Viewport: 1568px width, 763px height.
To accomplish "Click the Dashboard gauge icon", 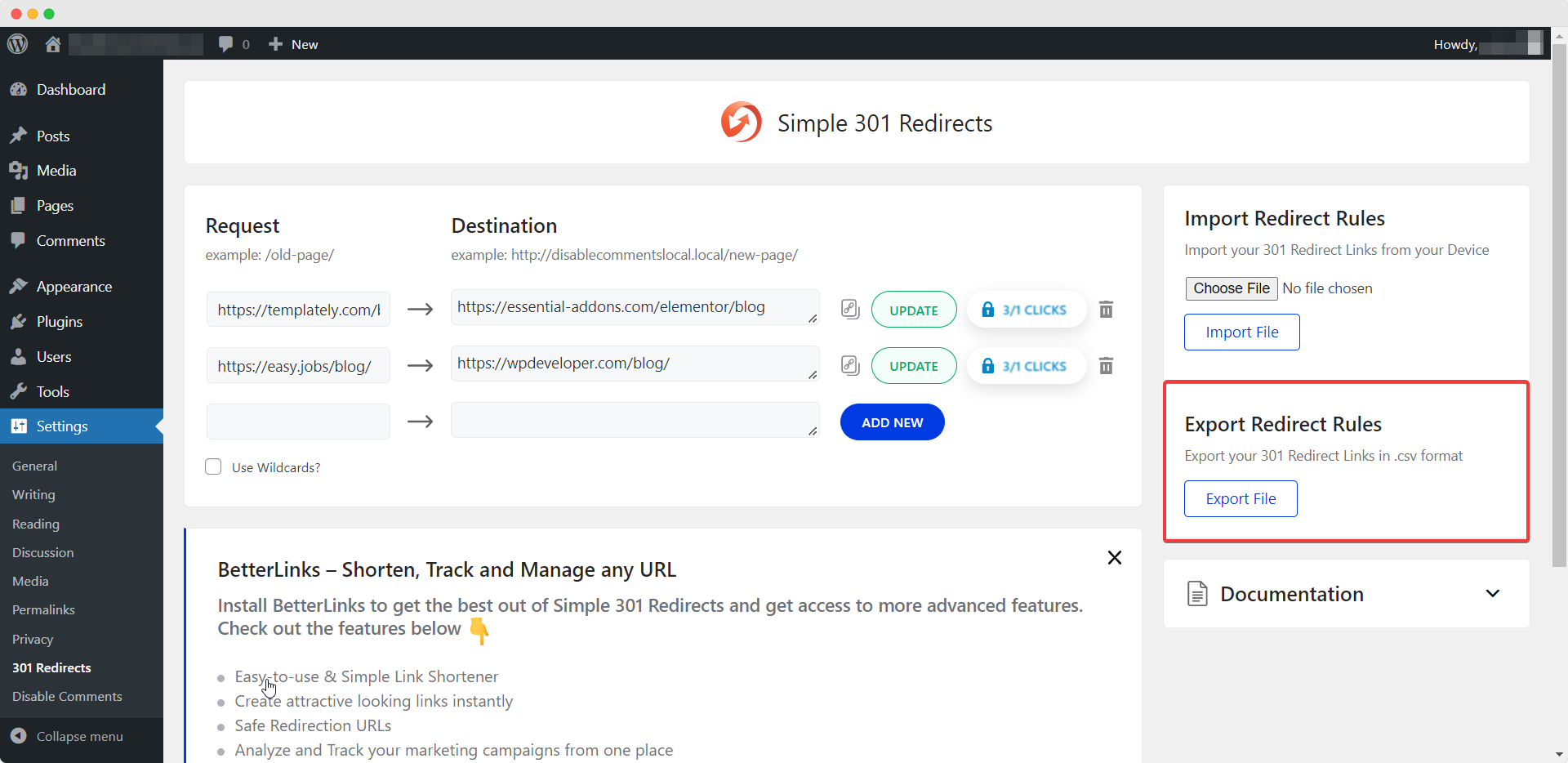I will pyautogui.click(x=18, y=90).
